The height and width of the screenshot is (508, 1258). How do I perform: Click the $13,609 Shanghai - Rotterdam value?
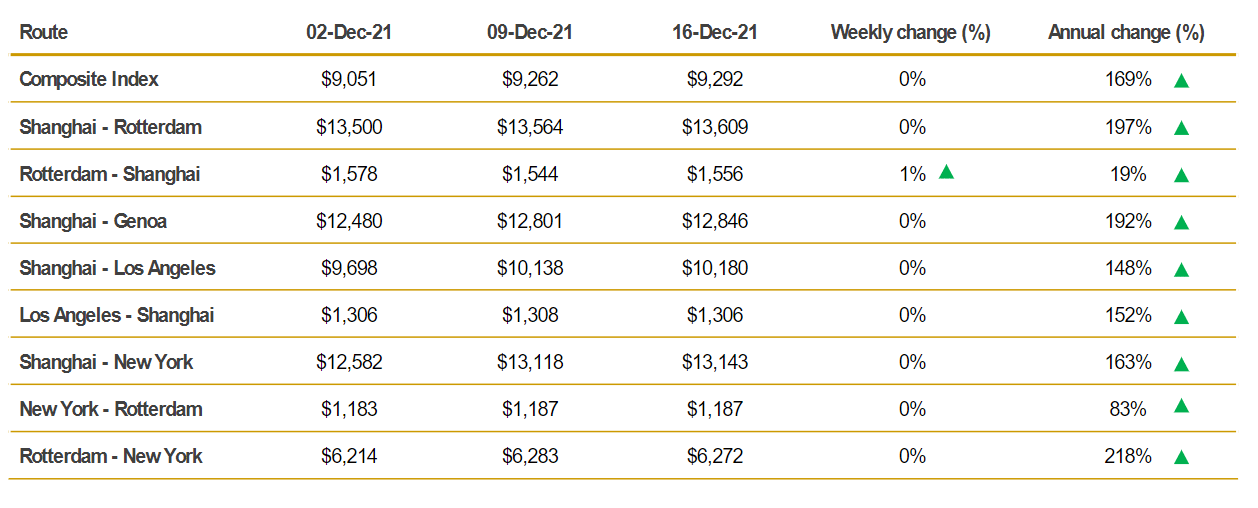[x=715, y=127]
